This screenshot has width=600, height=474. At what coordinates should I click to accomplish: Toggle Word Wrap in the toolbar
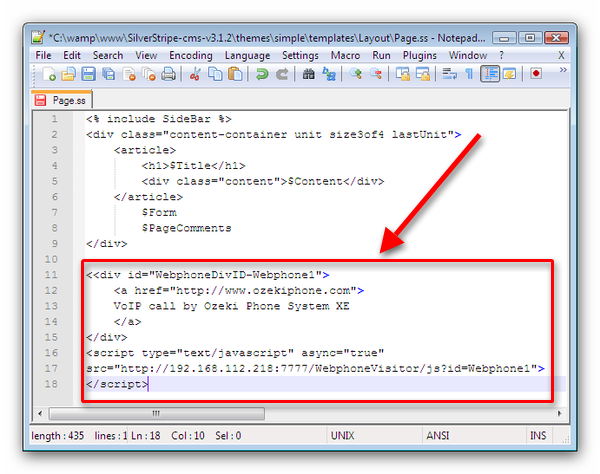click(448, 74)
